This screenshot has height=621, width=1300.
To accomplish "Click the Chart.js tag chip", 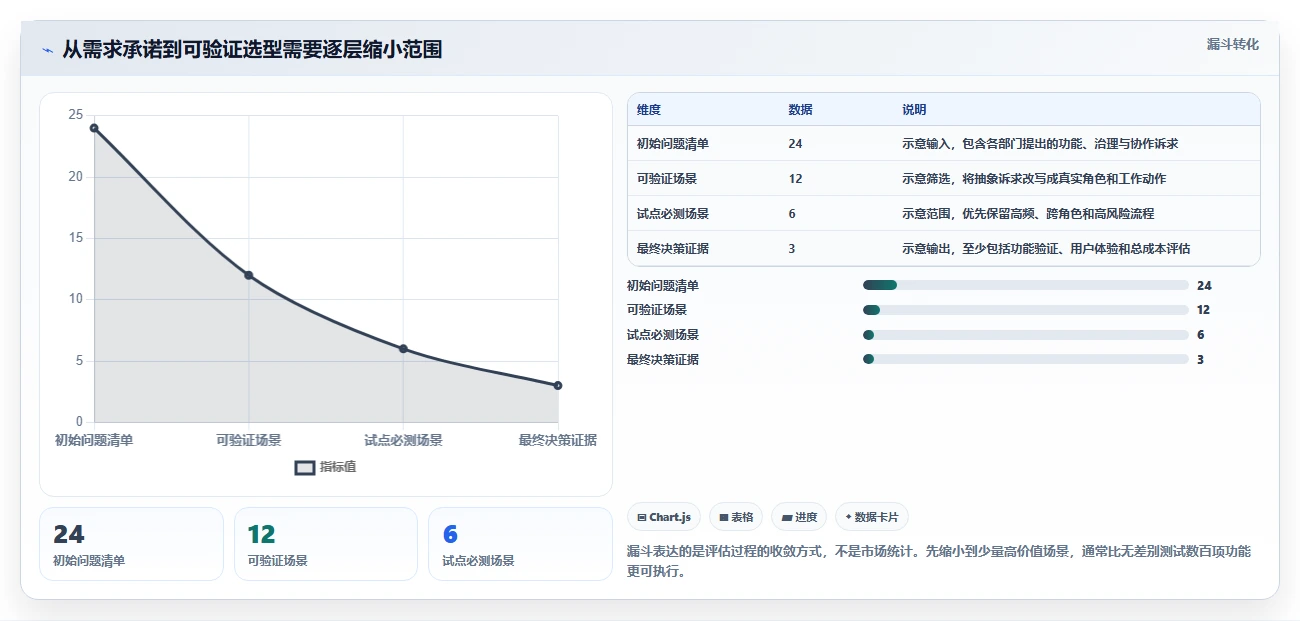I will click(x=664, y=517).
